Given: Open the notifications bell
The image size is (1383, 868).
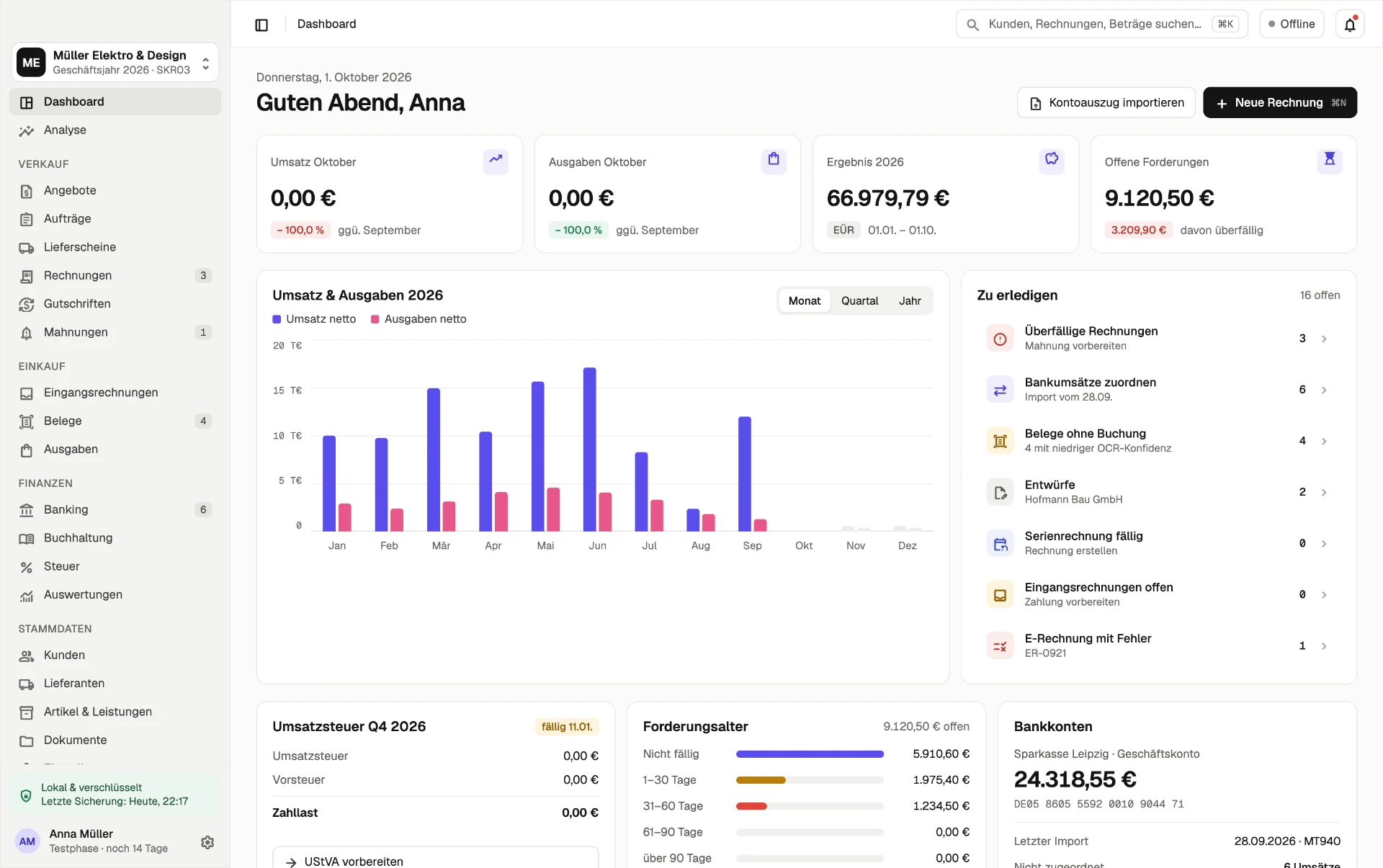Looking at the screenshot, I should (x=1350, y=24).
